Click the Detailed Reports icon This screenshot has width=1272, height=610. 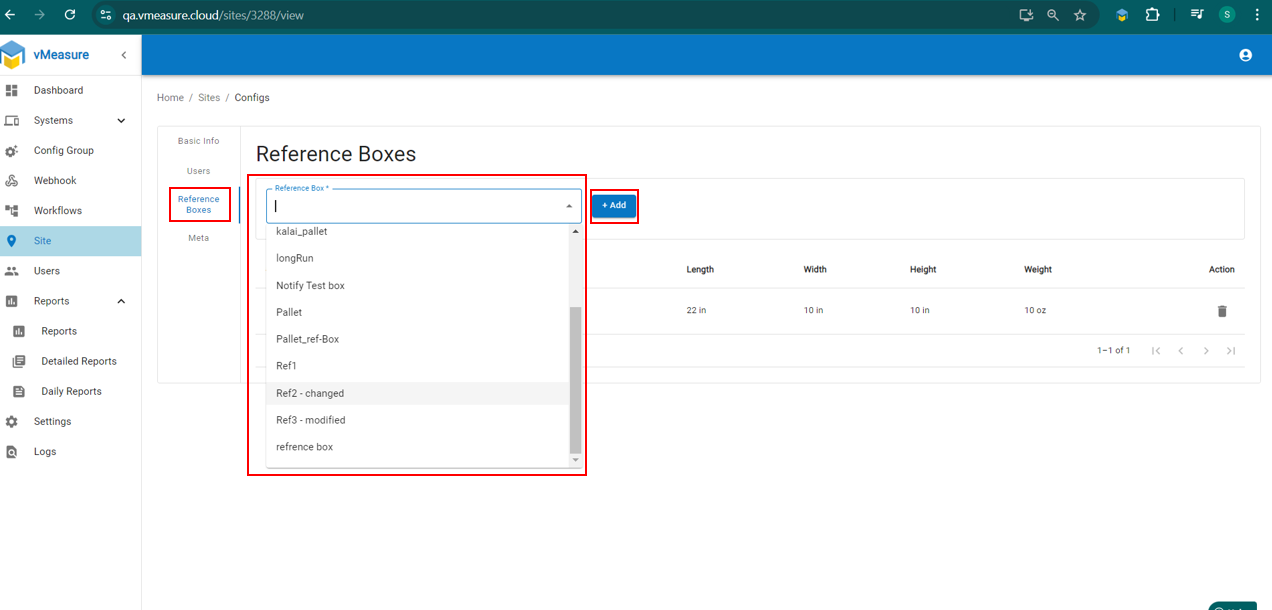pos(19,361)
